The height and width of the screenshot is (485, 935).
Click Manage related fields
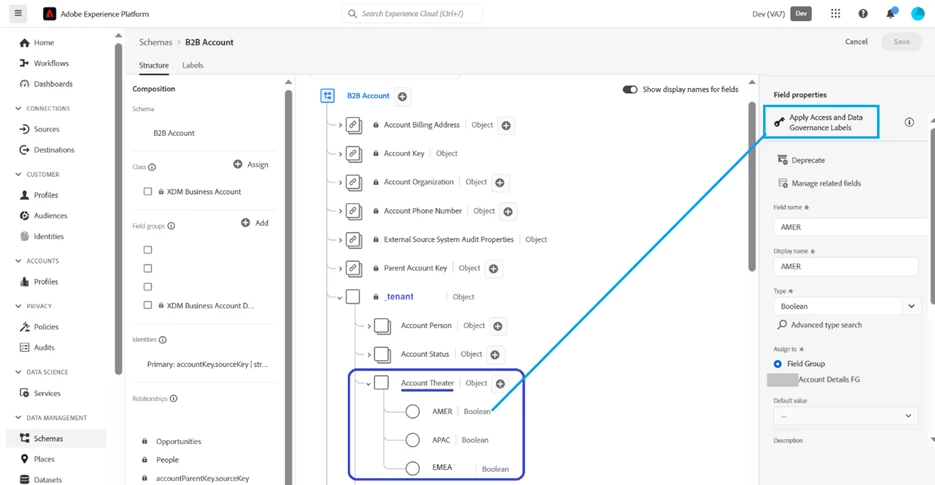(819, 183)
